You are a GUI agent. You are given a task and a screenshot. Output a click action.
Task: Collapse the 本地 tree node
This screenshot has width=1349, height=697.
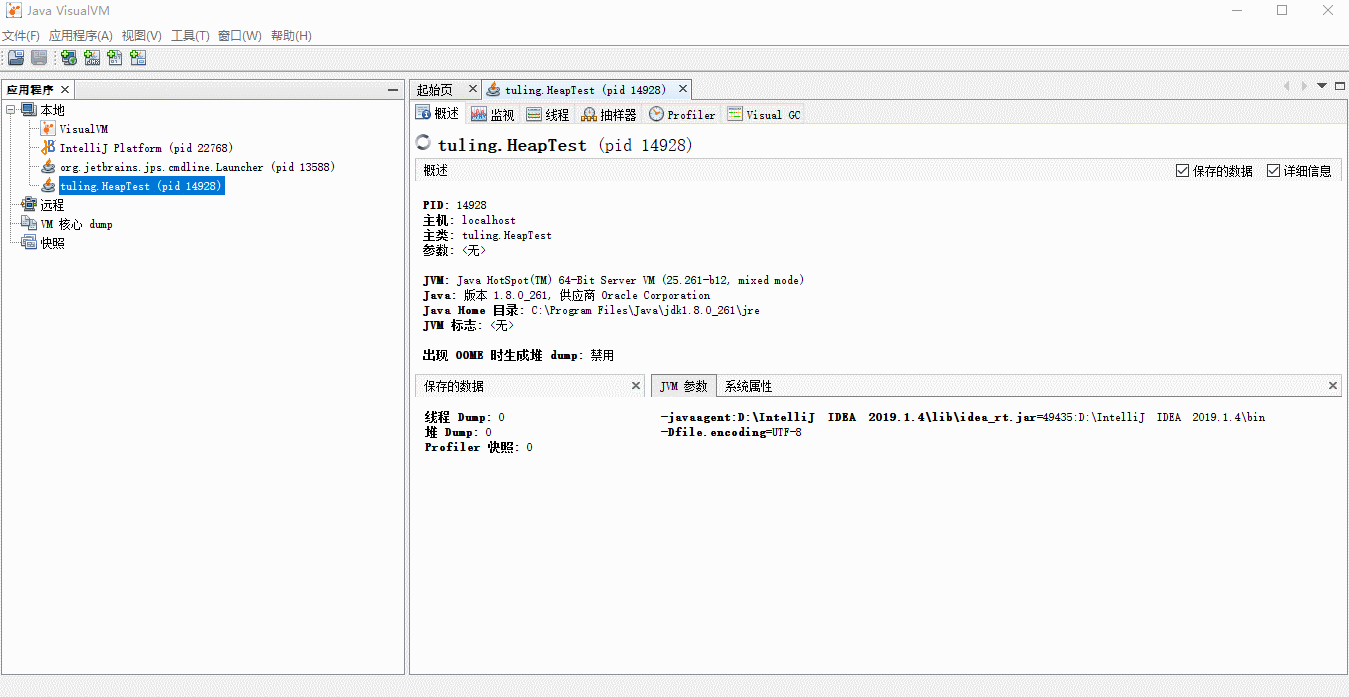tap(11, 110)
